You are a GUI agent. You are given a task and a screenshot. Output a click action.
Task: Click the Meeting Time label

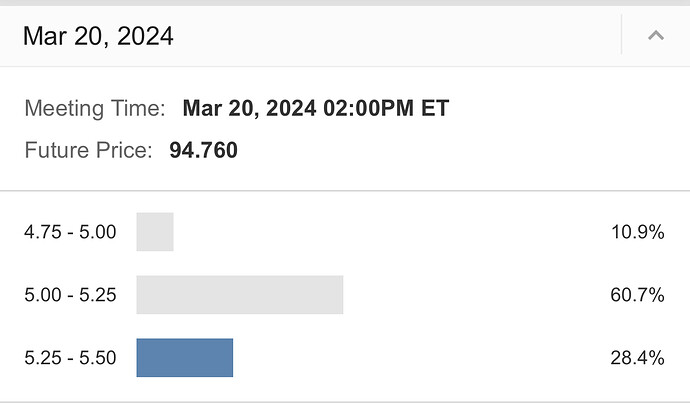click(92, 108)
